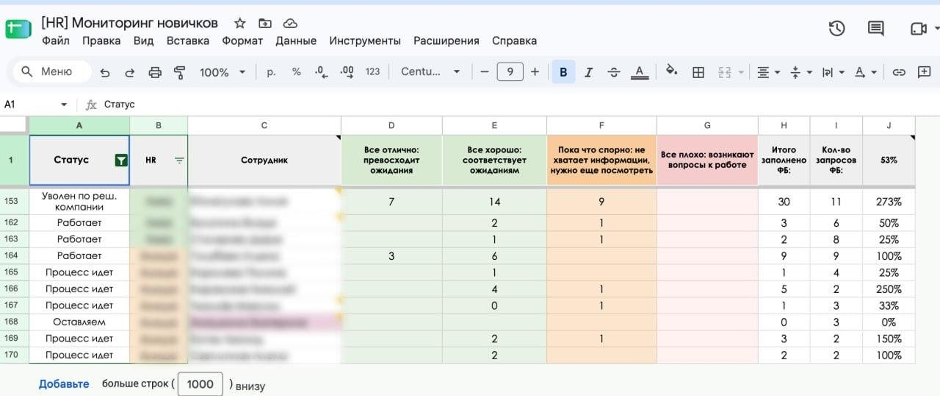Open text wrapping dropdown
Viewport: 941px width, 397px height.
coord(833,73)
